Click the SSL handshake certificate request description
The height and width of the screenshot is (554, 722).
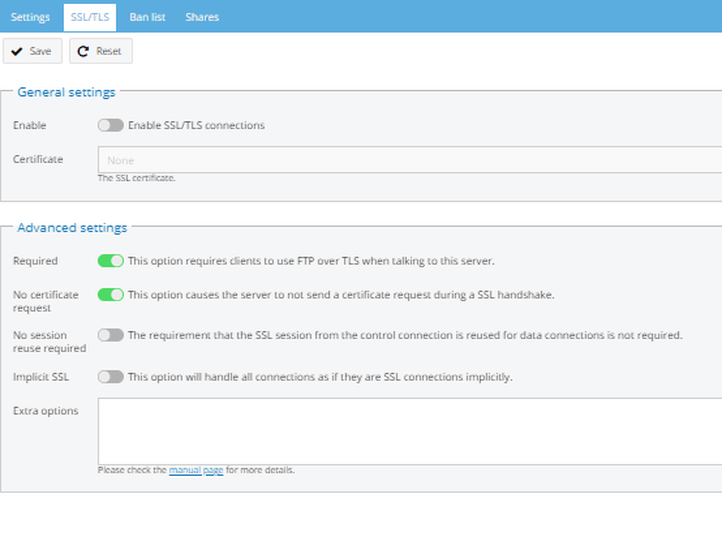(341, 295)
